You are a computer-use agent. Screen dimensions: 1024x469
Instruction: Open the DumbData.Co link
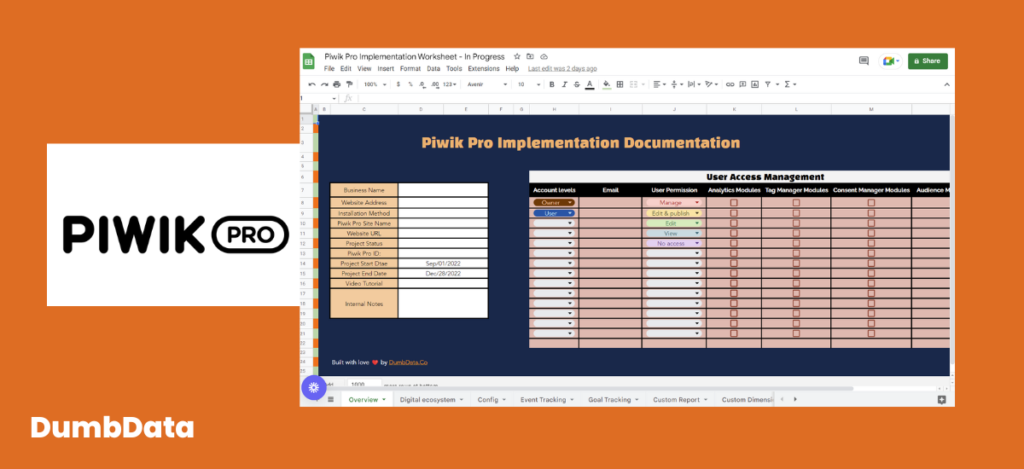tap(408, 362)
